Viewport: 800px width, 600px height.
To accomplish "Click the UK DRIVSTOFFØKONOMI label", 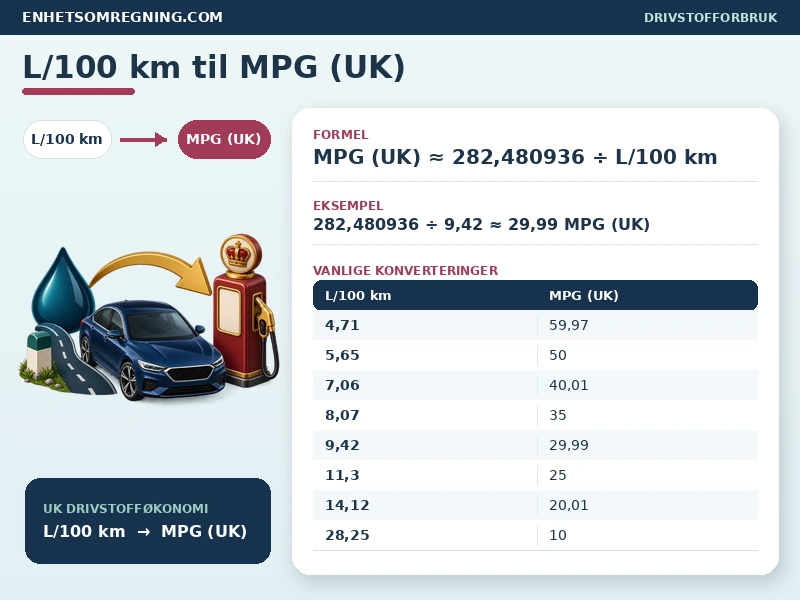I will coord(126,508).
